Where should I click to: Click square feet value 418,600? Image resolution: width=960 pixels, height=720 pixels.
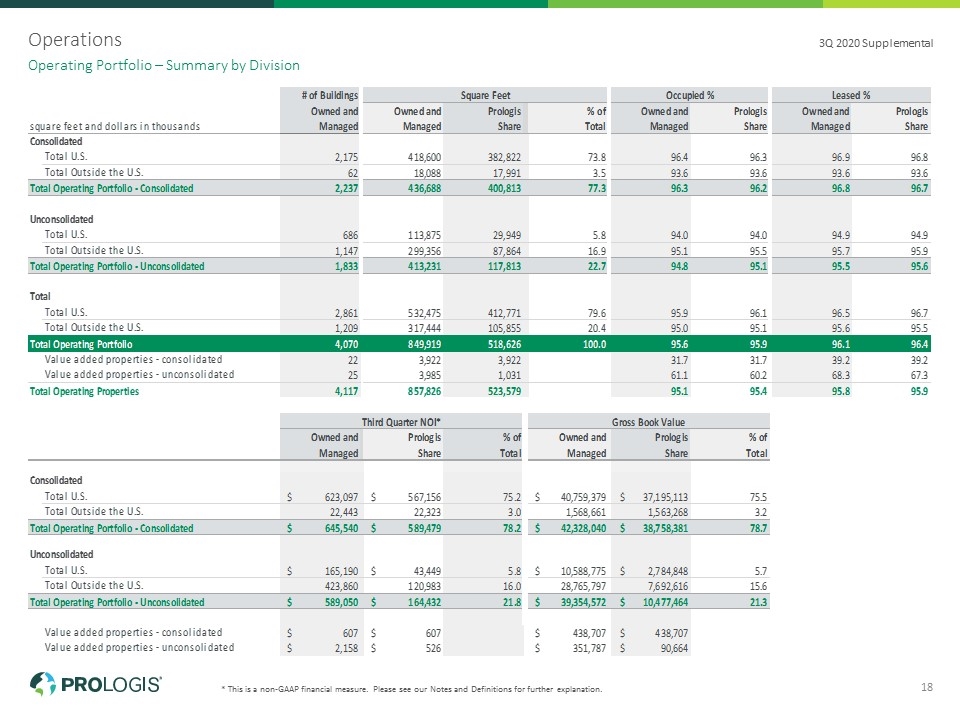tap(424, 157)
